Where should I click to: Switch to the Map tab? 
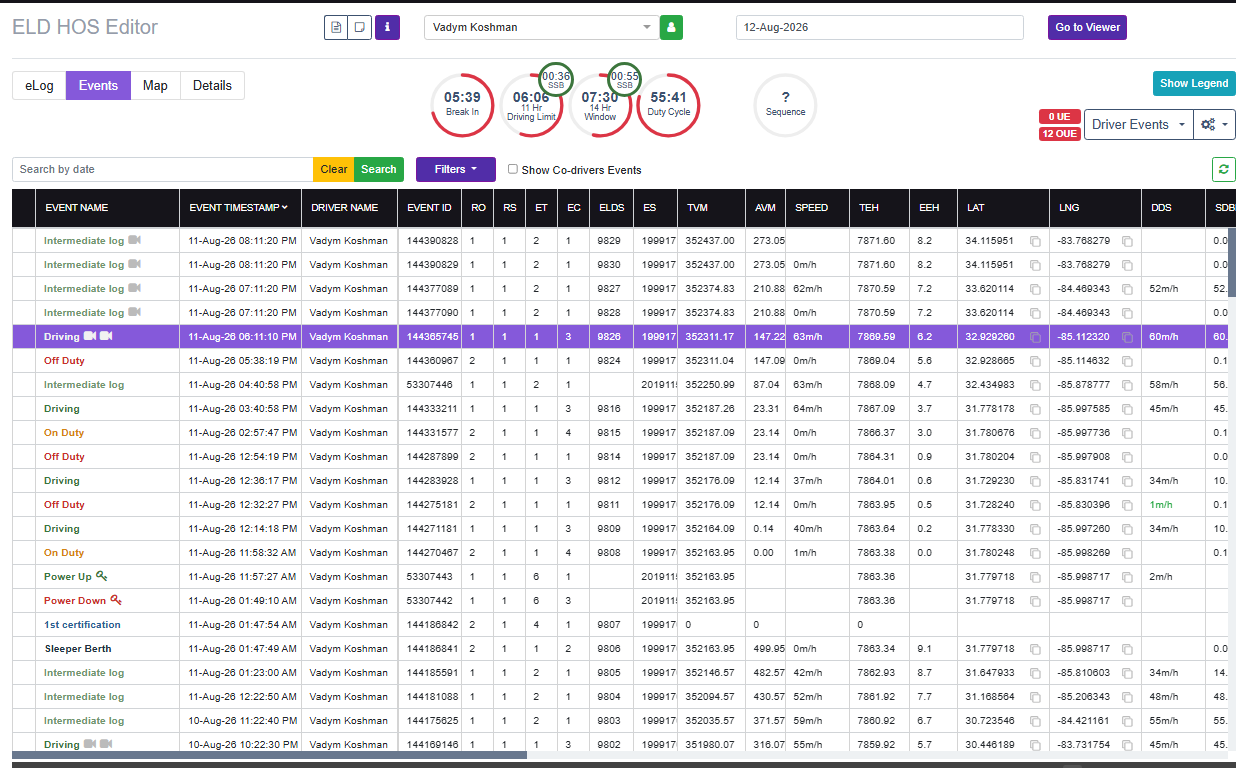click(x=155, y=85)
